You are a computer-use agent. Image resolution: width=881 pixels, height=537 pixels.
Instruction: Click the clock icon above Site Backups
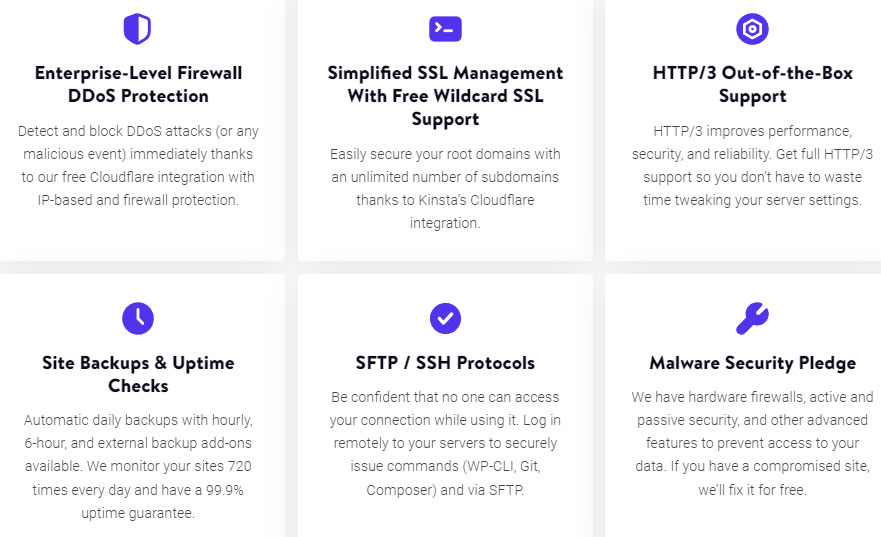[138, 318]
